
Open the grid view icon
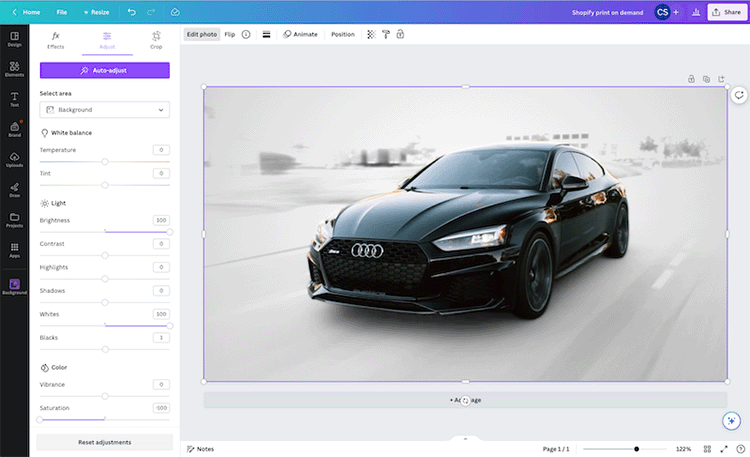pyautogui.click(x=707, y=449)
